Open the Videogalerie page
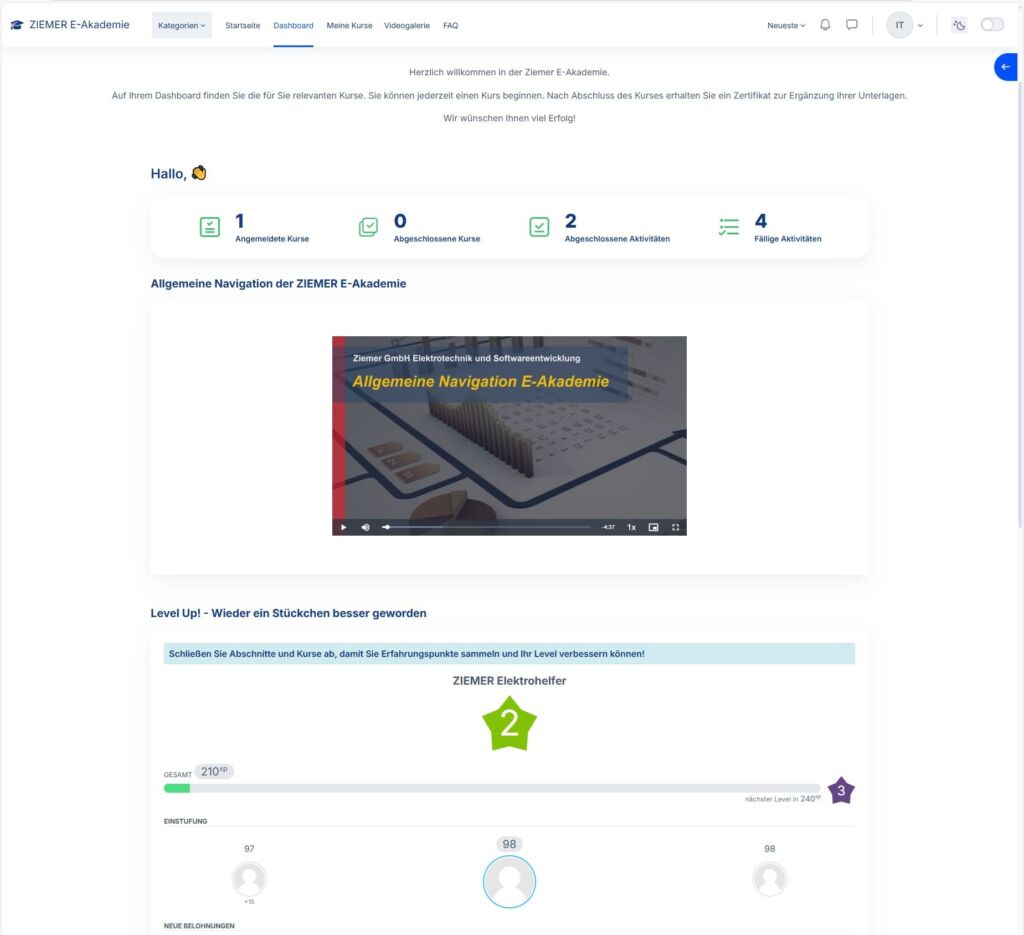 (407, 25)
